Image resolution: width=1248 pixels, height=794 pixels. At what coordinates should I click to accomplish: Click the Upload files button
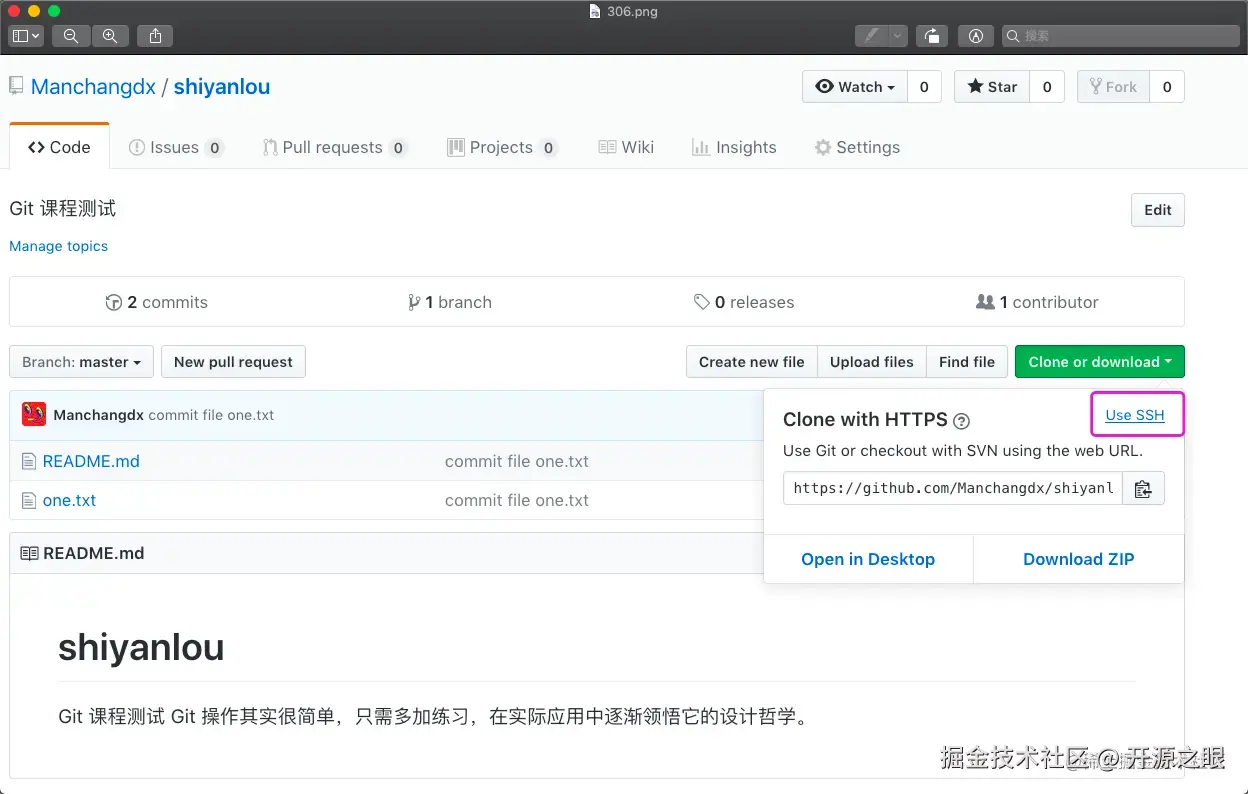(872, 362)
